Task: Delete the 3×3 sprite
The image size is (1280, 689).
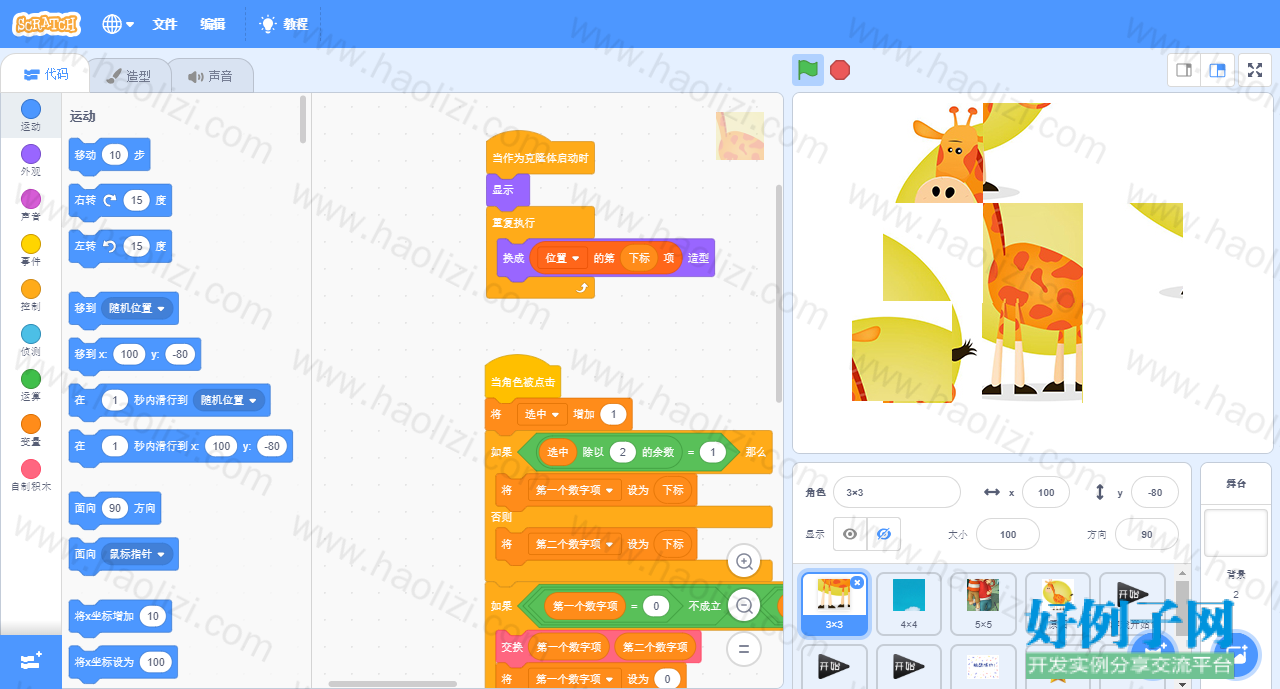Action: click(857, 582)
